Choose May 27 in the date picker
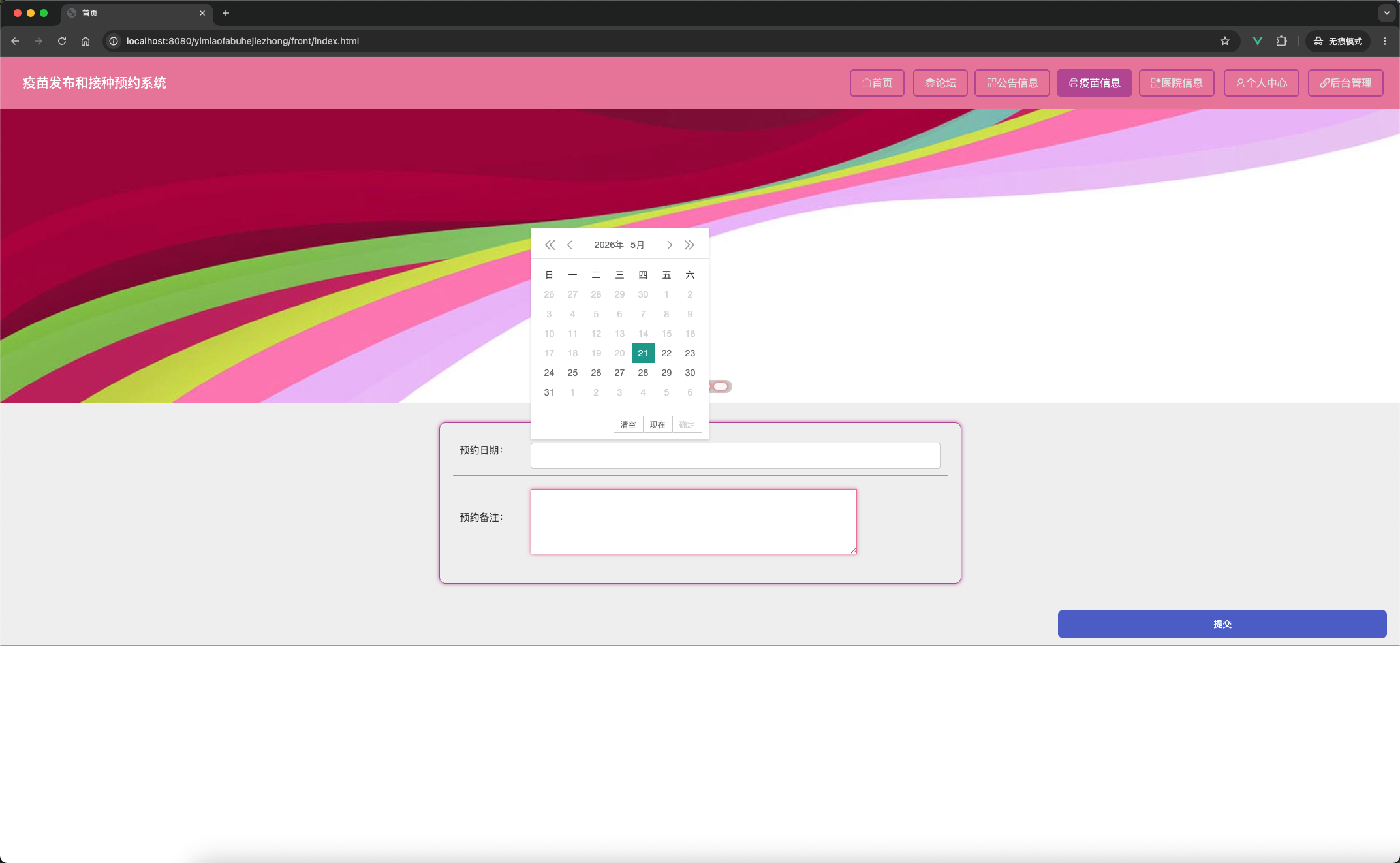This screenshot has width=1400, height=863. (x=619, y=373)
